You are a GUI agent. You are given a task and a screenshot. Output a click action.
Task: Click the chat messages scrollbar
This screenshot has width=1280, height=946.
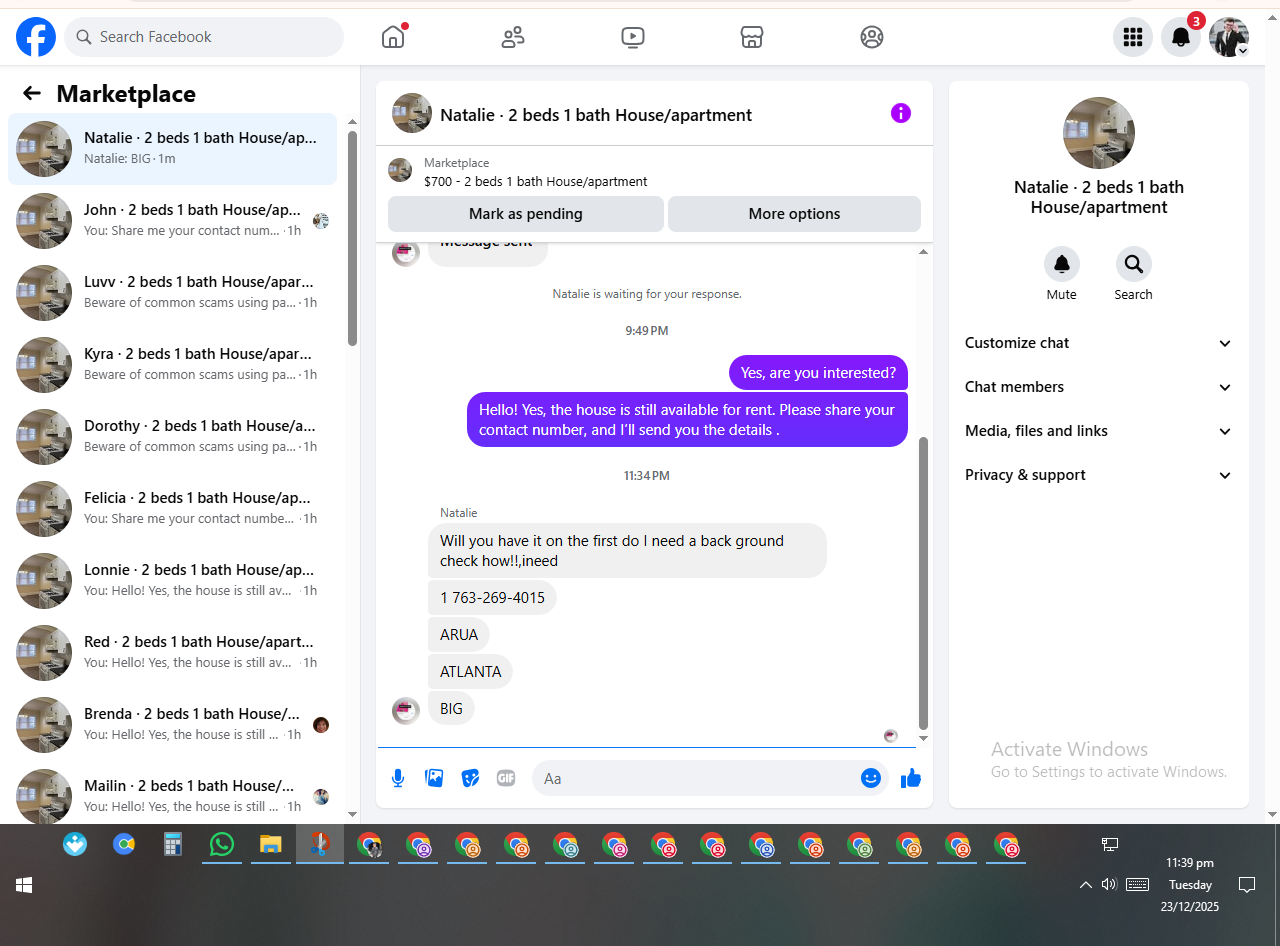coord(923,583)
